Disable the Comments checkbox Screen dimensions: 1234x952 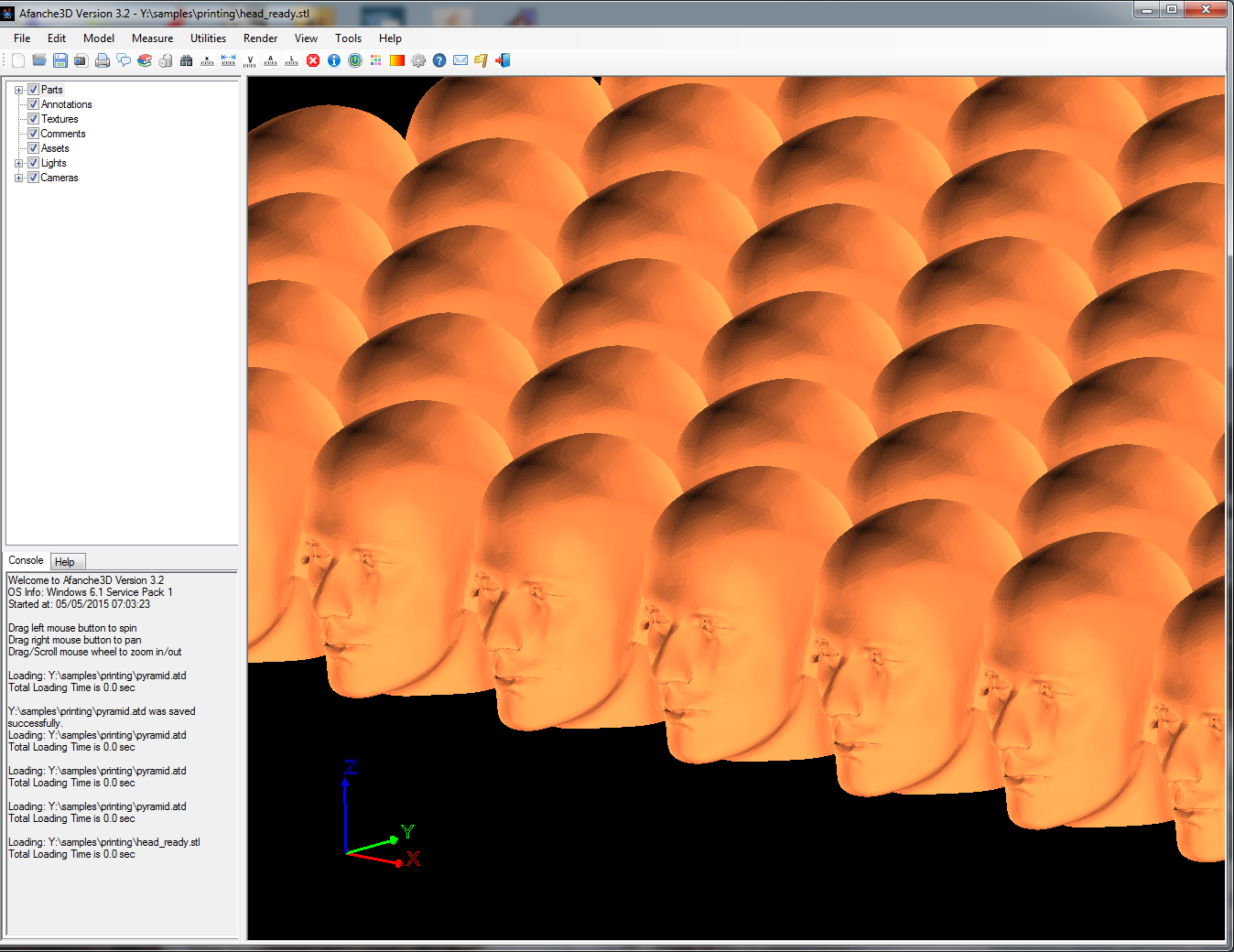(x=33, y=134)
